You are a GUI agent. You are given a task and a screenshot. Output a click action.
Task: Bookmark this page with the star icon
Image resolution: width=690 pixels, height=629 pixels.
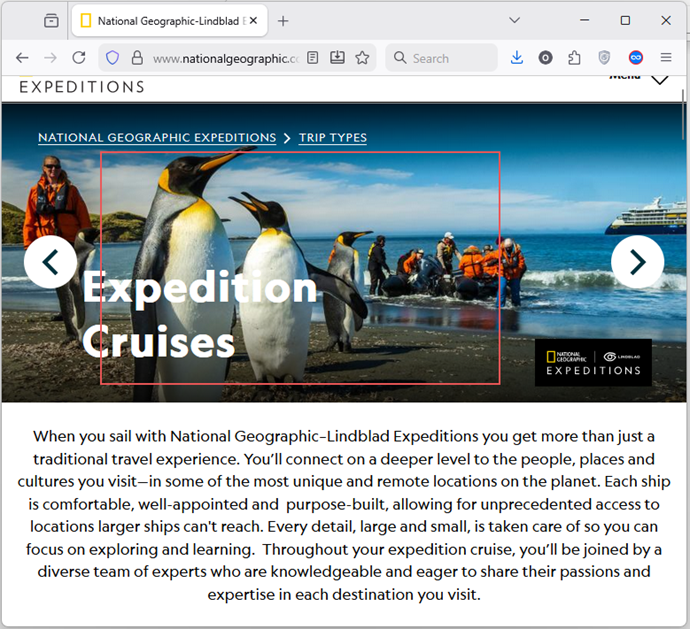click(x=362, y=58)
